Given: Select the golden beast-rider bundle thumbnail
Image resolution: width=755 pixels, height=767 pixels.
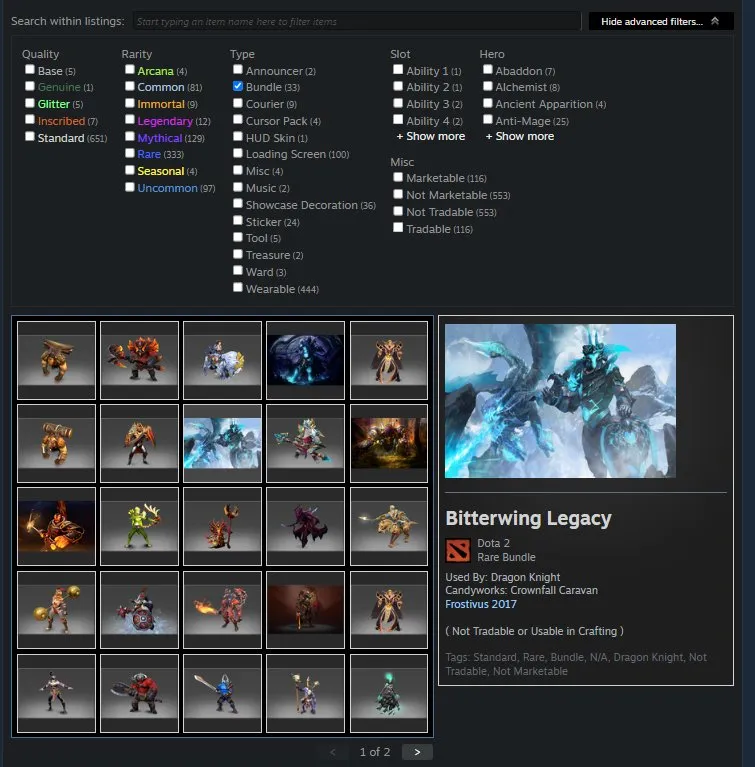Looking at the screenshot, I should click(x=389, y=527).
